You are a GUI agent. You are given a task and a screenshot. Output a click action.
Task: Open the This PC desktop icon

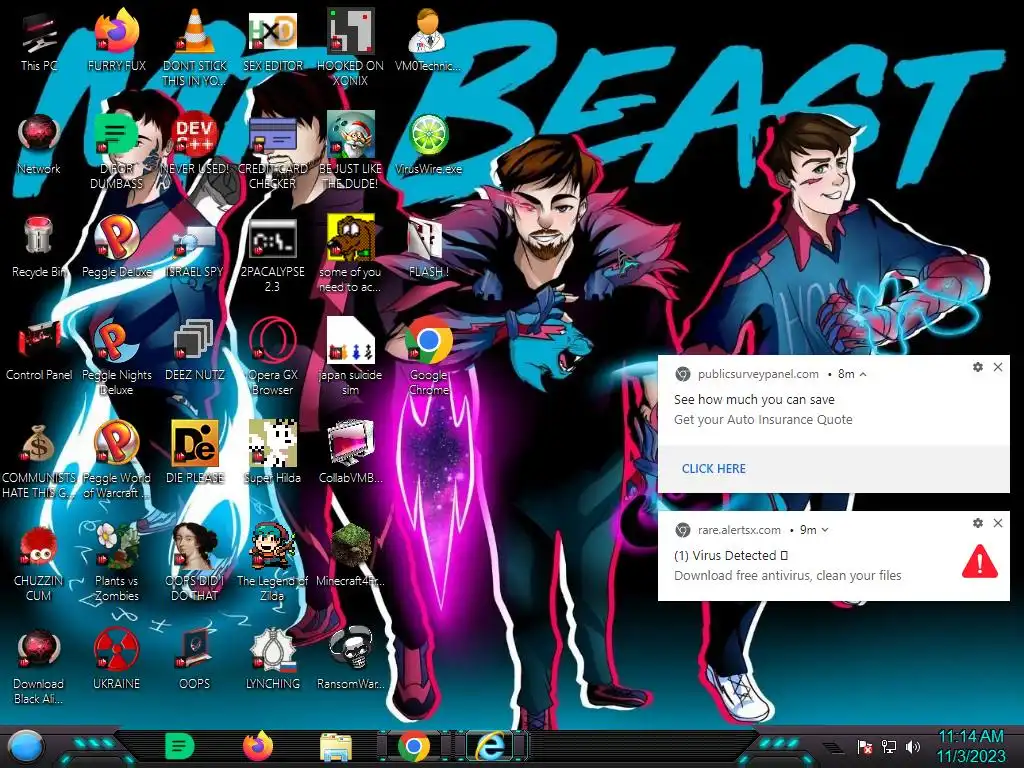(39, 40)
